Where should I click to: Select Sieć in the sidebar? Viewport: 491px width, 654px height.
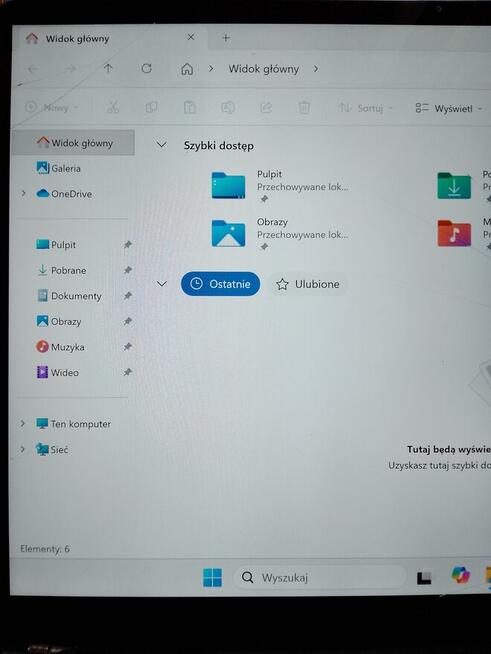coord(52,449)
